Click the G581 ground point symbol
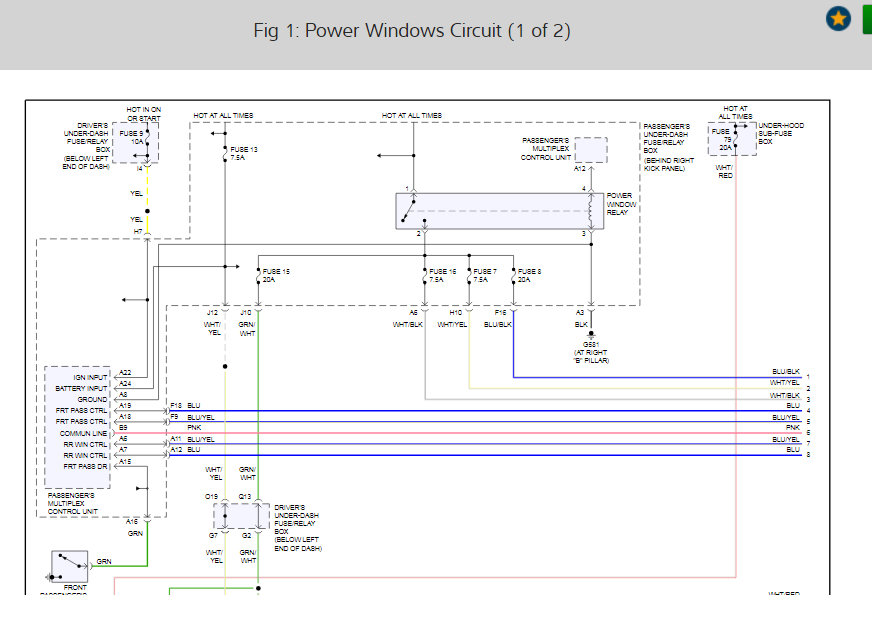 (591, 336)
